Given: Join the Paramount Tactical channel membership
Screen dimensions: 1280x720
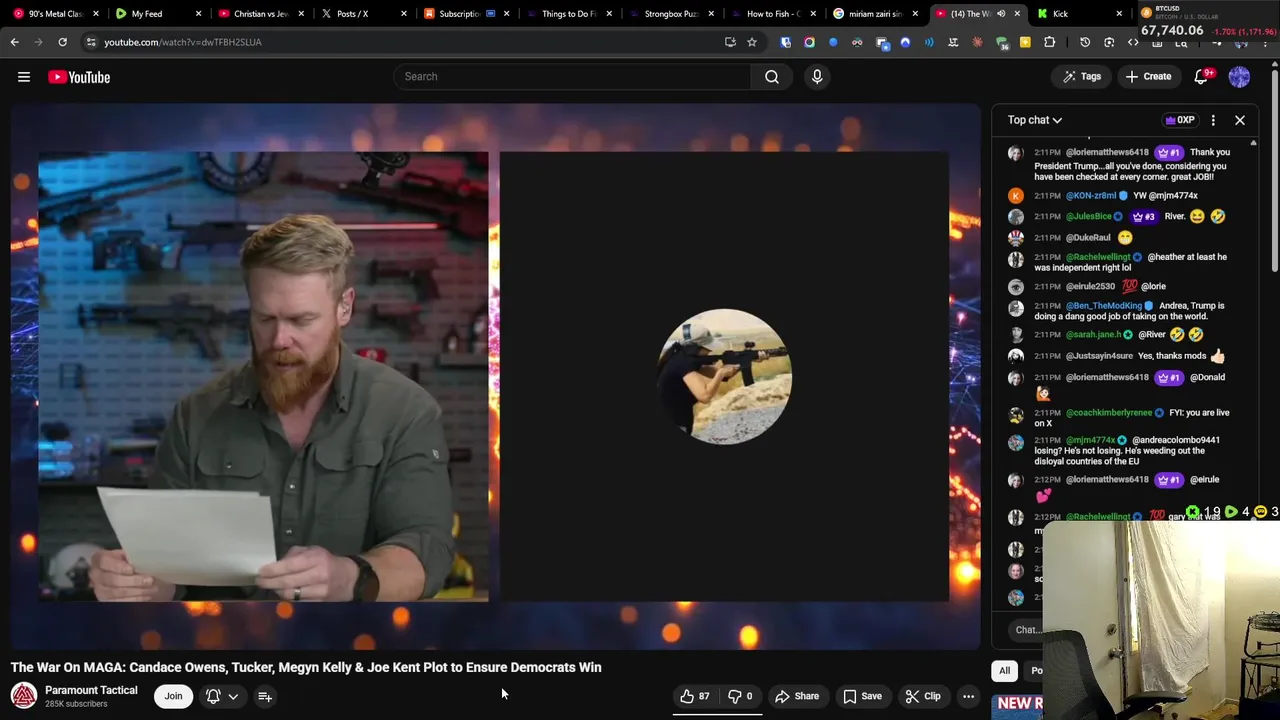Looking at the screenshot, I should (x=173, y=696).
